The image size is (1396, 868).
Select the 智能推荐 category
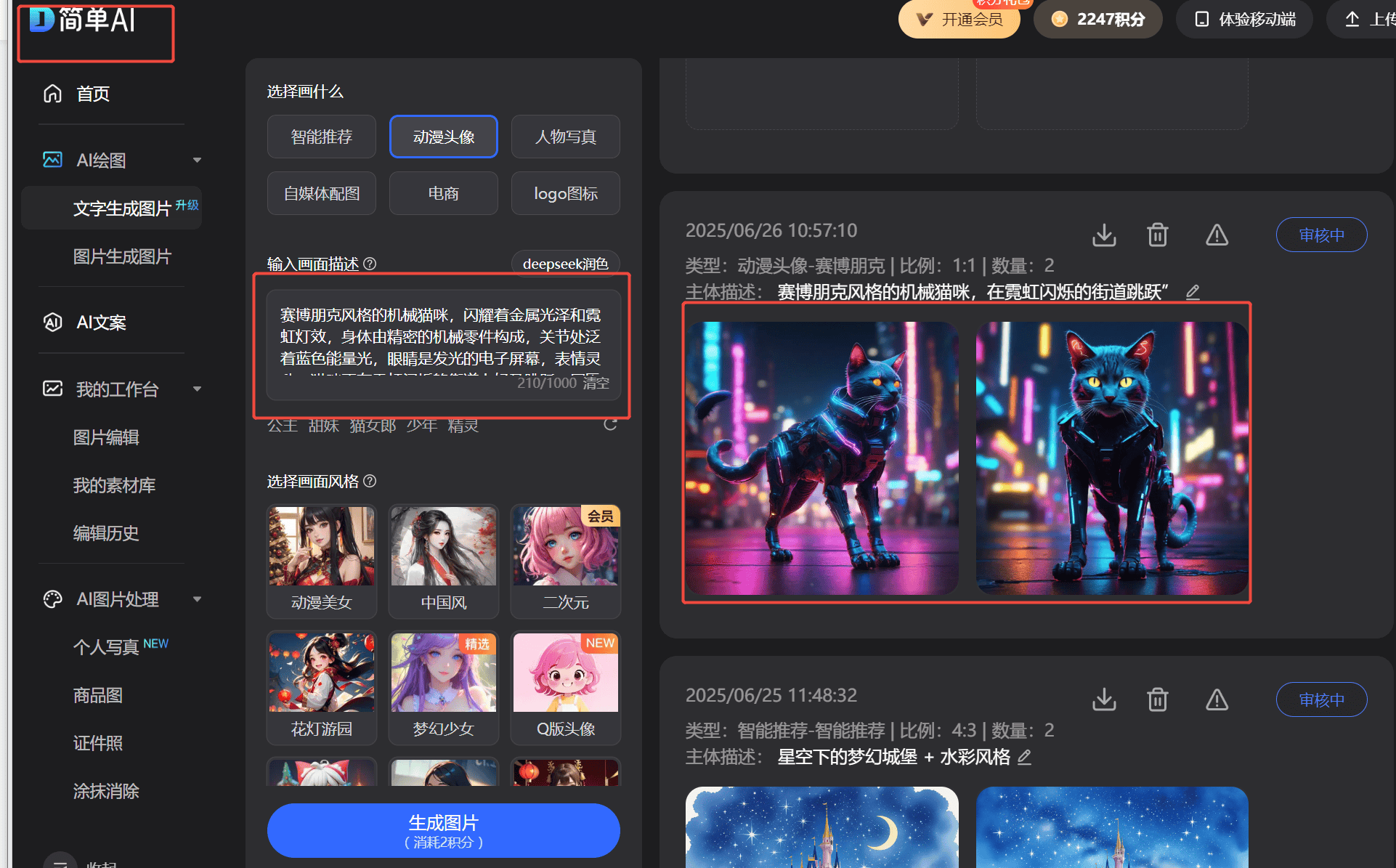tap(322, 137)
